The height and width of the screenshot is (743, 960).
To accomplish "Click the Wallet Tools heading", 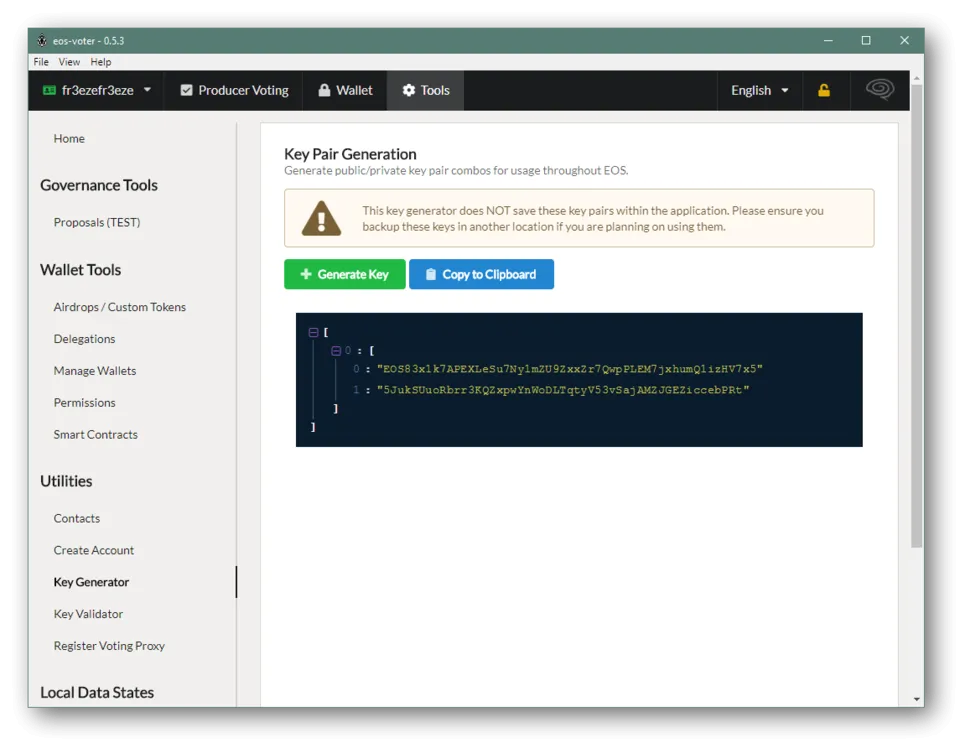I will 81,270.
